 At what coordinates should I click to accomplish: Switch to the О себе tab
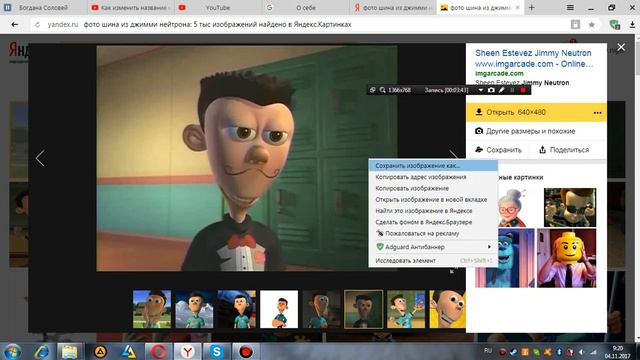(305, 7)
